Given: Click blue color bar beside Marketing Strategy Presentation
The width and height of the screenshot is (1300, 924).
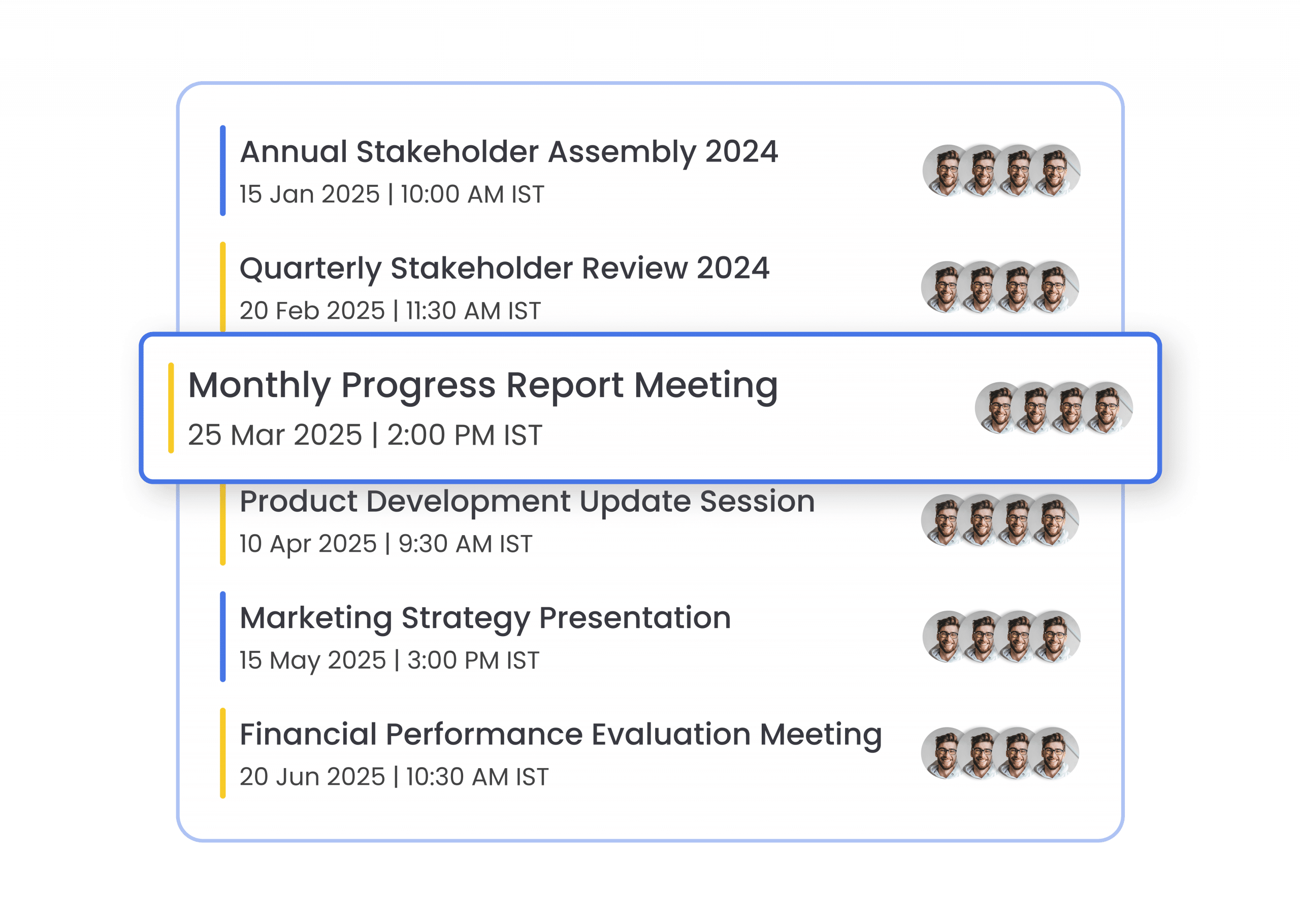Looking at the screenshot, I should point(222,637).
